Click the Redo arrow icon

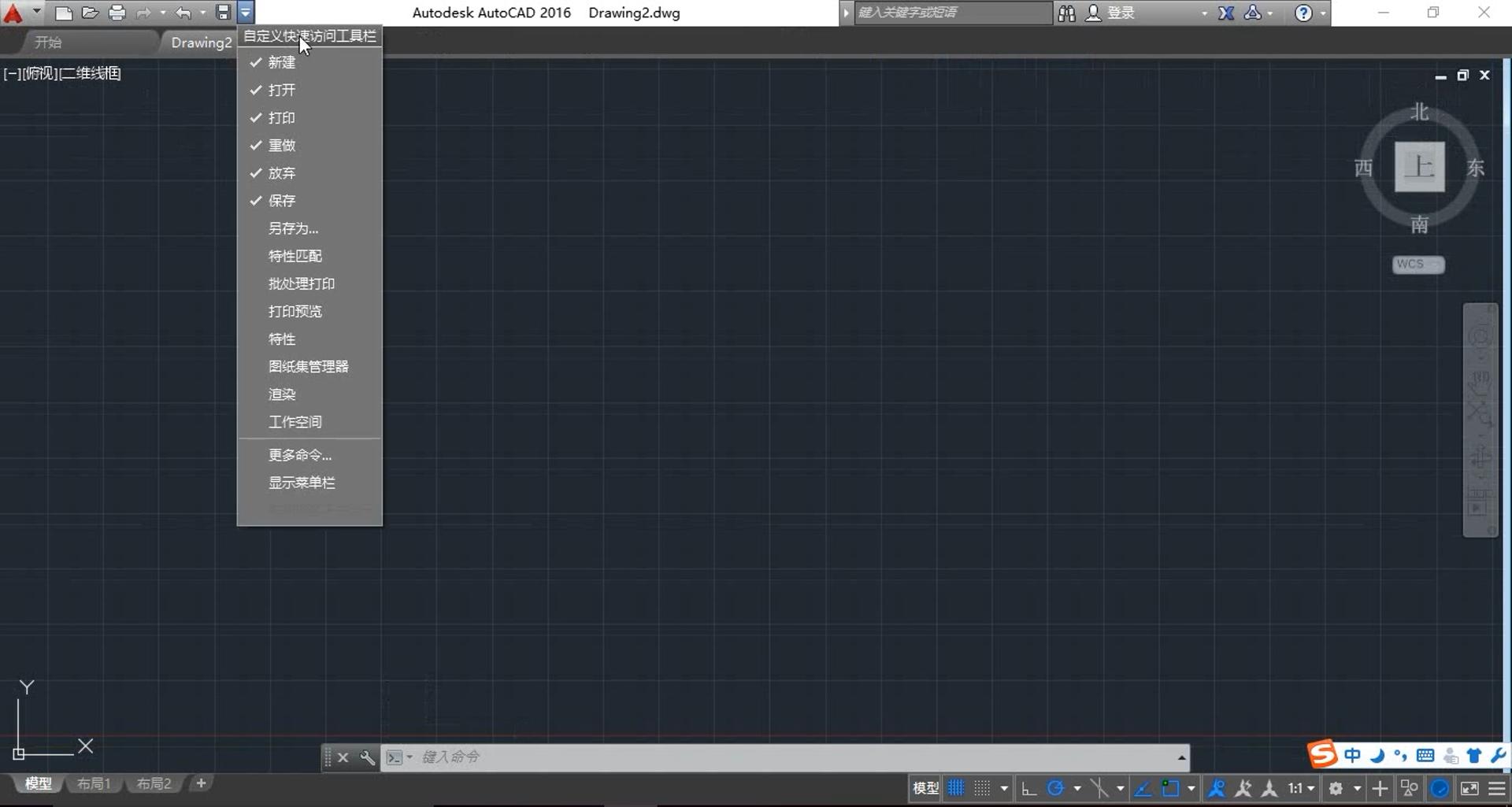tap(143, 13)
